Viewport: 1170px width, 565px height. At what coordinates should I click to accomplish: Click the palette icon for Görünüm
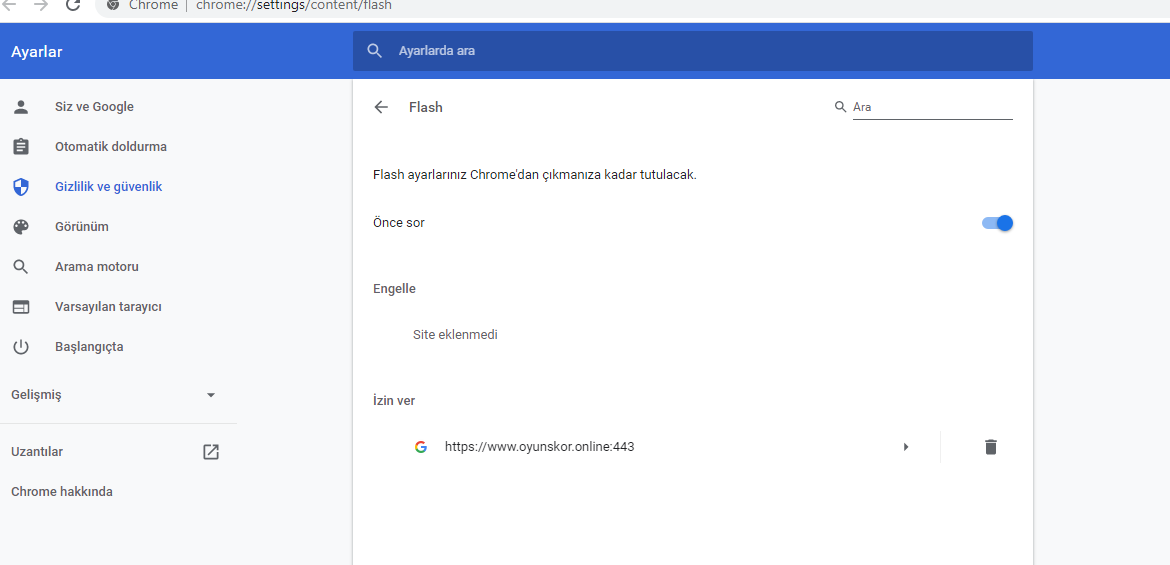21,227
